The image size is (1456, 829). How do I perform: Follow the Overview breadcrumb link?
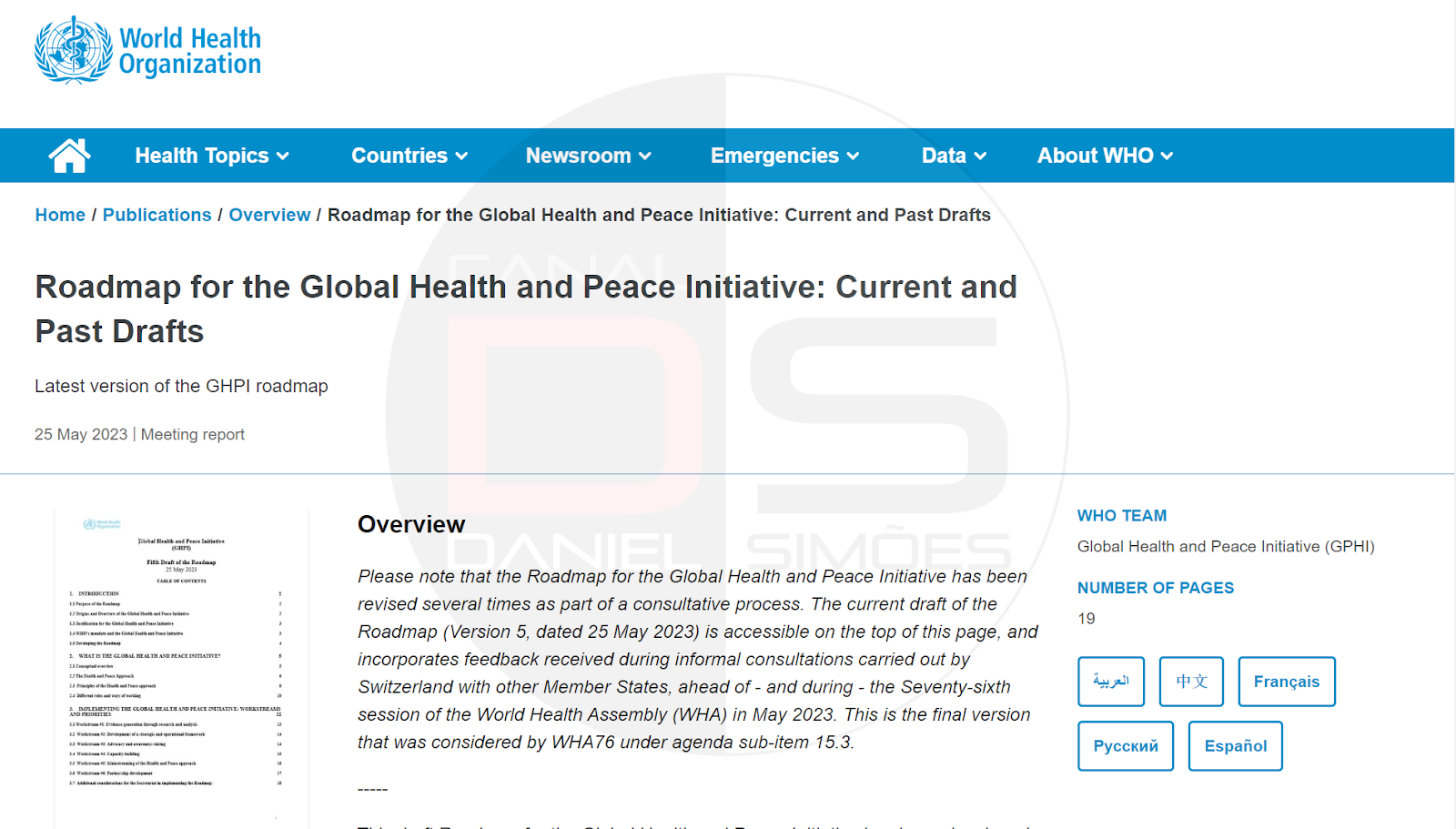click(x=269, y=215)
